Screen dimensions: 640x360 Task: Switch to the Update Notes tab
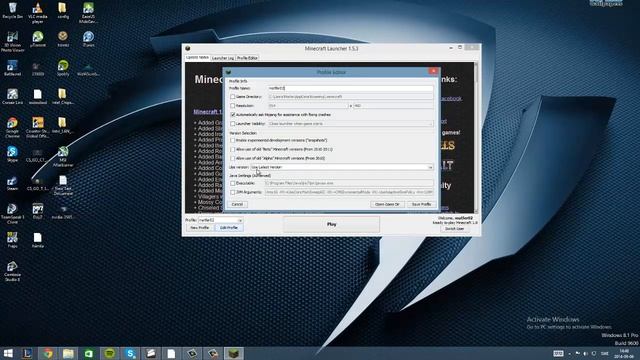[197, 58]
